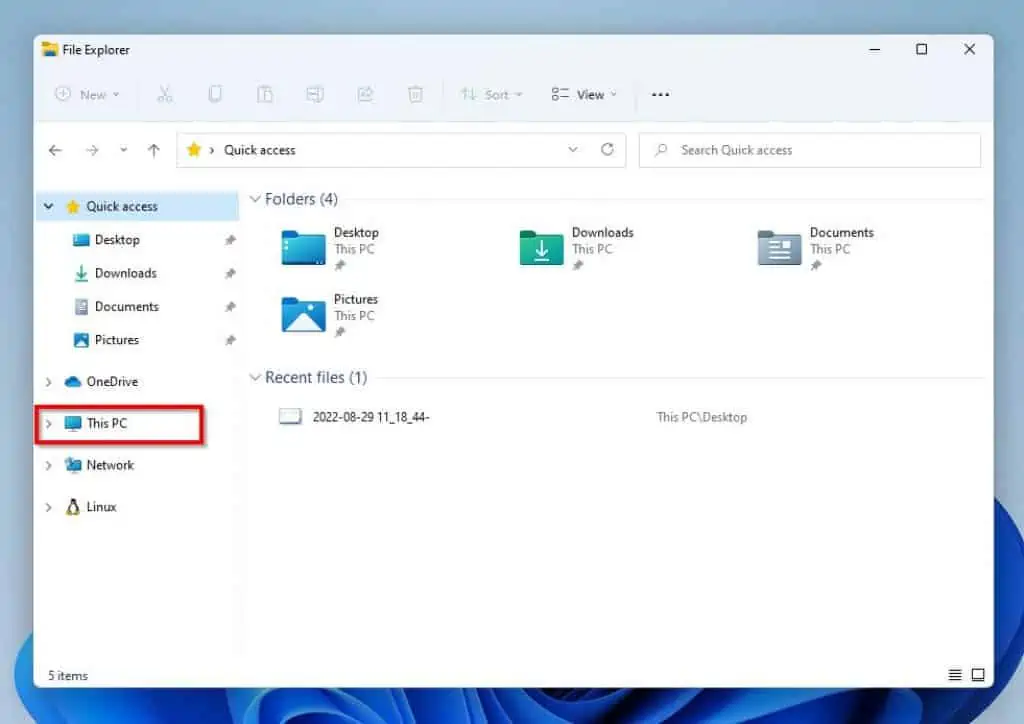Image resolution: width=1024 pixels, height=724 pixels.
Task: Select OneDrive in the sidebar
Action: [x=112, y=381]
